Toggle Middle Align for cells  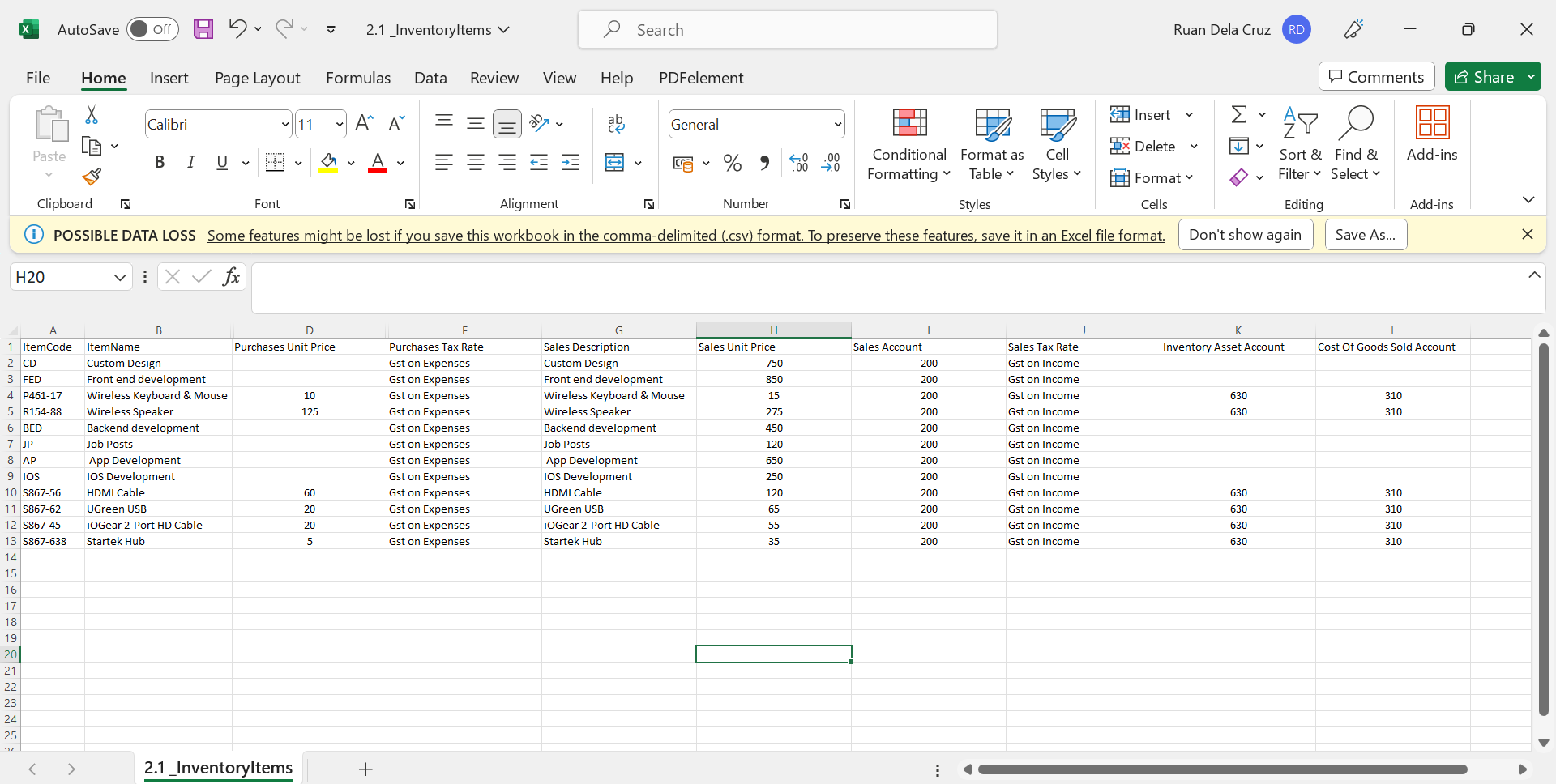476,124
